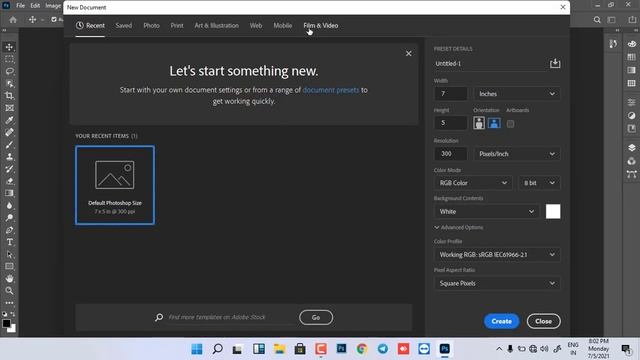Viewport: 640px width, 360px height.
Task: Select the Brush tool
Action: coord(9,144)
